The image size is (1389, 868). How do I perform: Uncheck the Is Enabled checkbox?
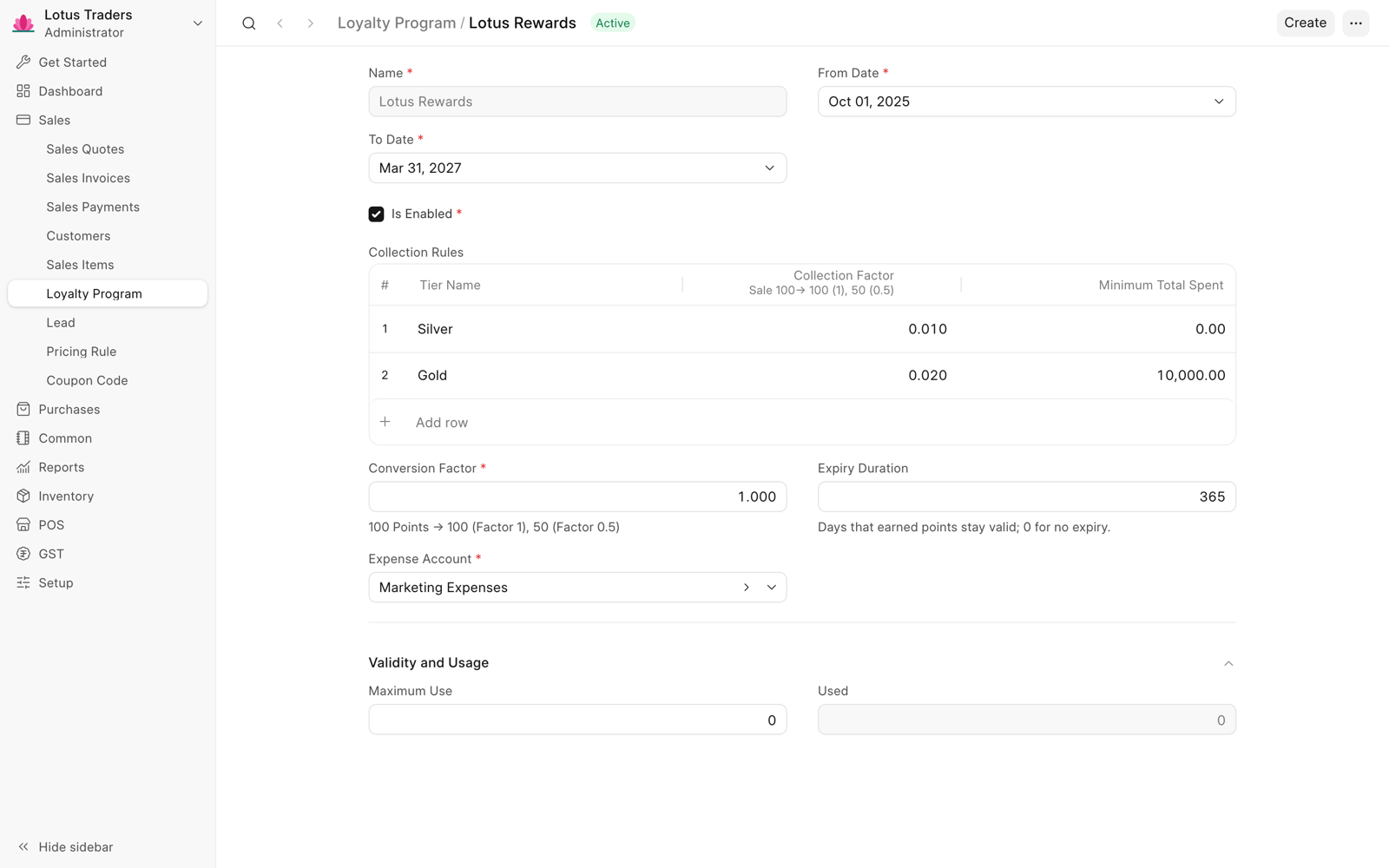[376, 214]
